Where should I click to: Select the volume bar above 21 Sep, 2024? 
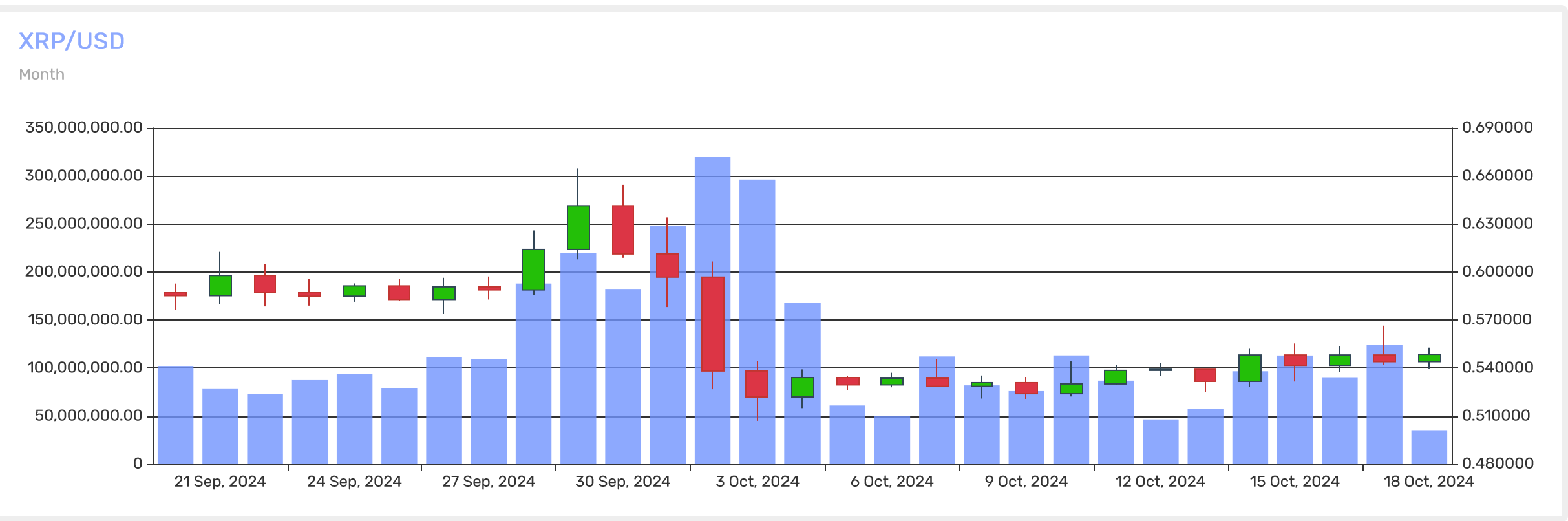[x=220, y=427]
